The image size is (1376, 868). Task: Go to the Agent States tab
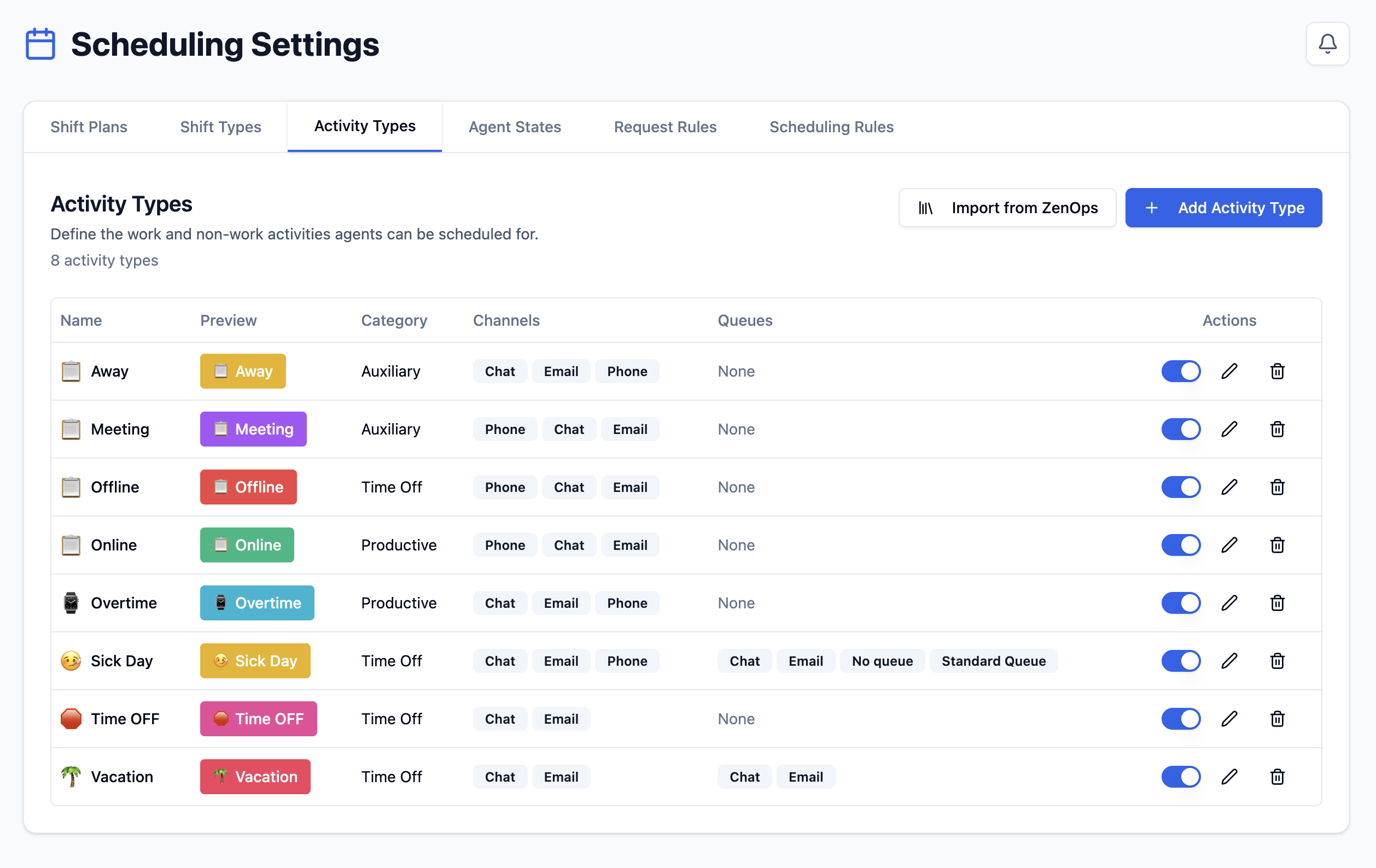tap(515, 127)
